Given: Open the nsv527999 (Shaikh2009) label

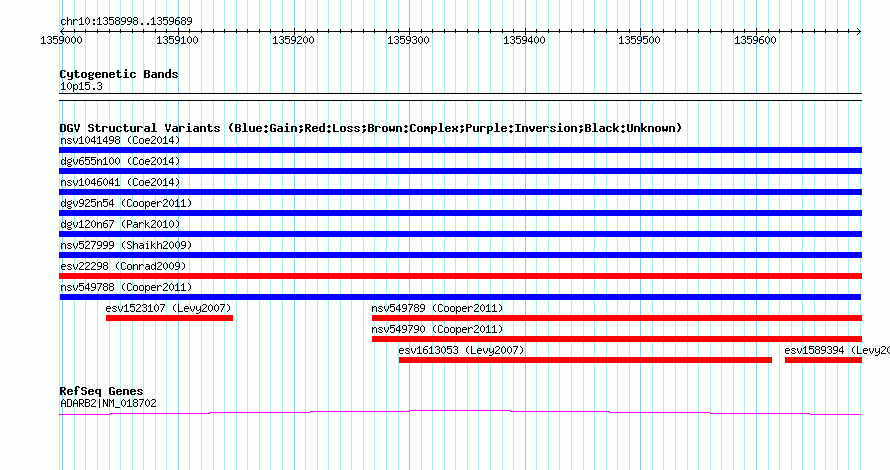Looking at the screenshot, I should [126, 245].
